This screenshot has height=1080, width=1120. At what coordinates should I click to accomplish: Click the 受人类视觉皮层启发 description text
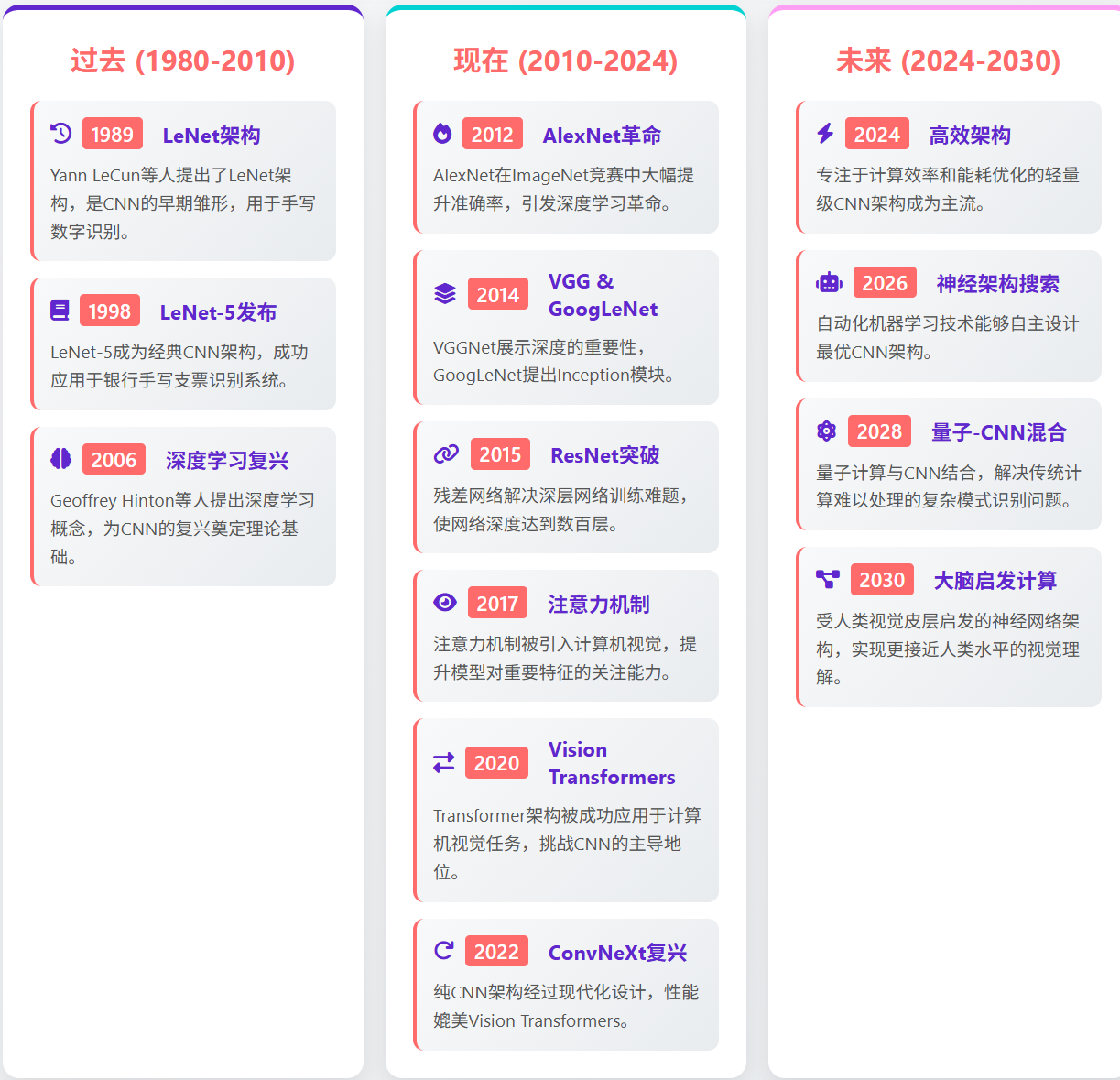[x=948, y=649]
